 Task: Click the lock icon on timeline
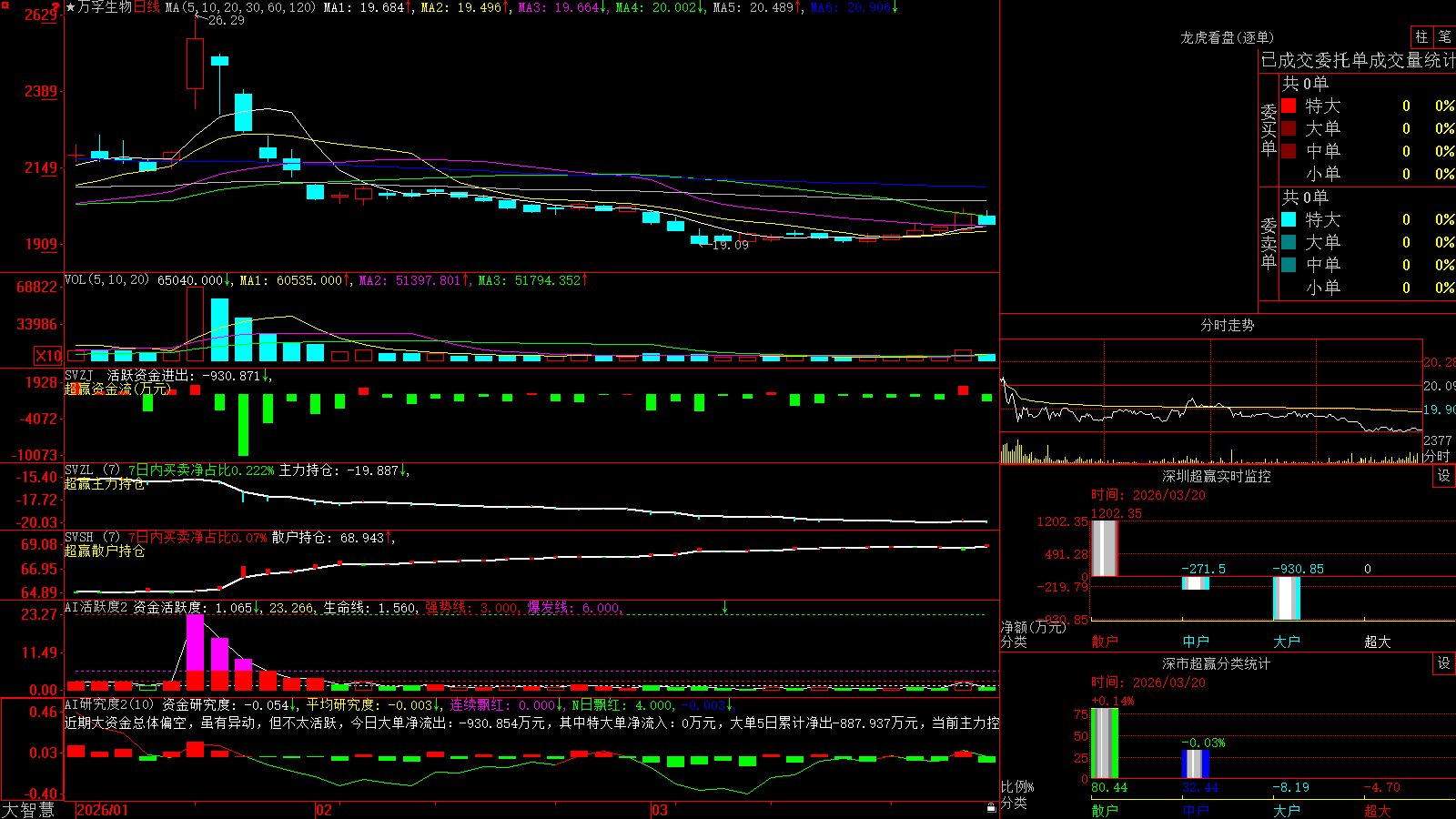[992, 808]
